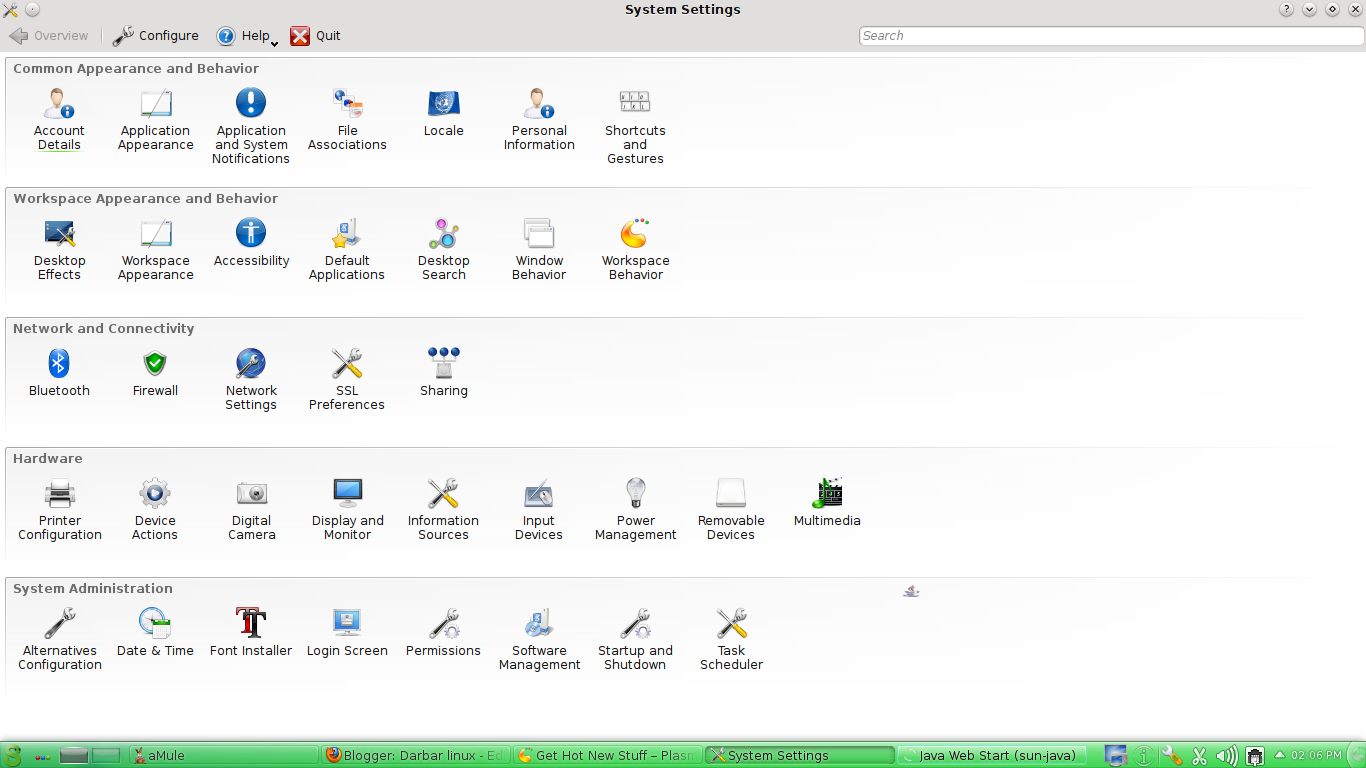The height and width of the screenshot is (768, 1366).
Task: Click inside the Search field
Action: [x=1110, y=35]
